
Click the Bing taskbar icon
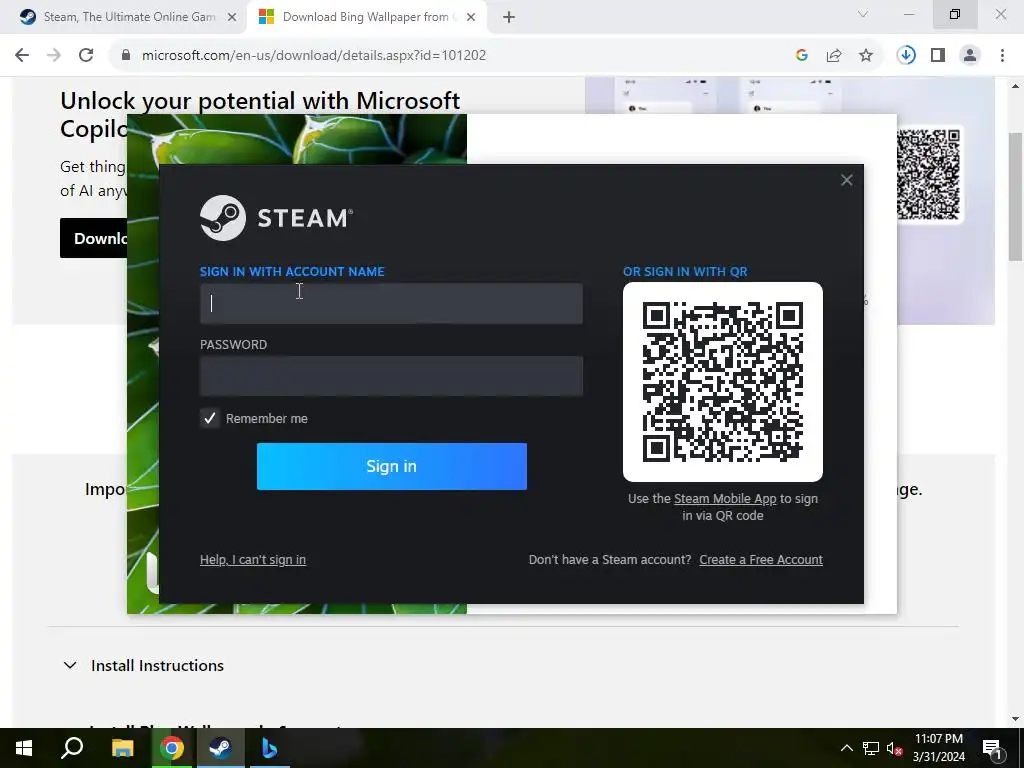[269, 748]
